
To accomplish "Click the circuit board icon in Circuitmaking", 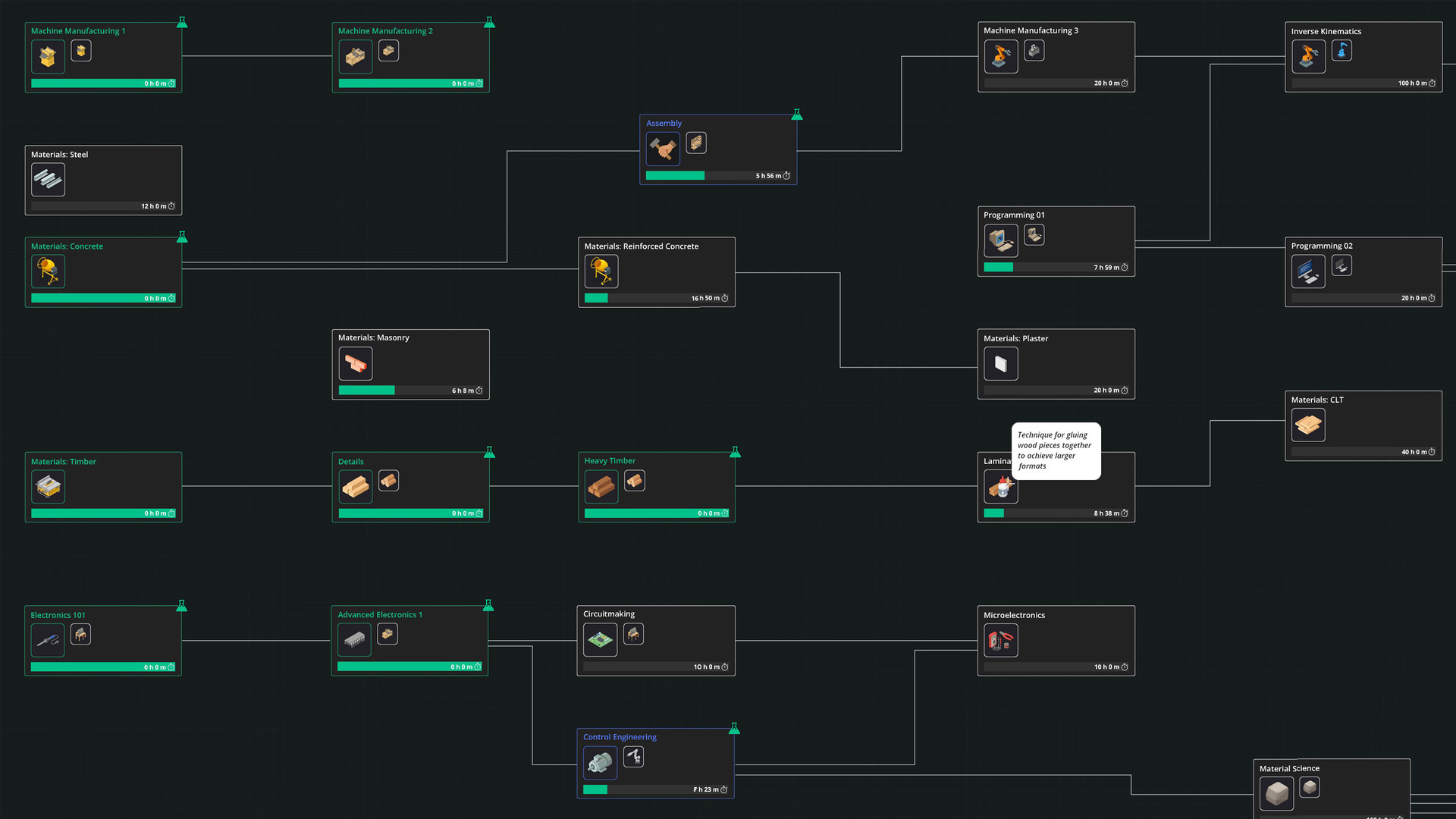I will 600,640.
